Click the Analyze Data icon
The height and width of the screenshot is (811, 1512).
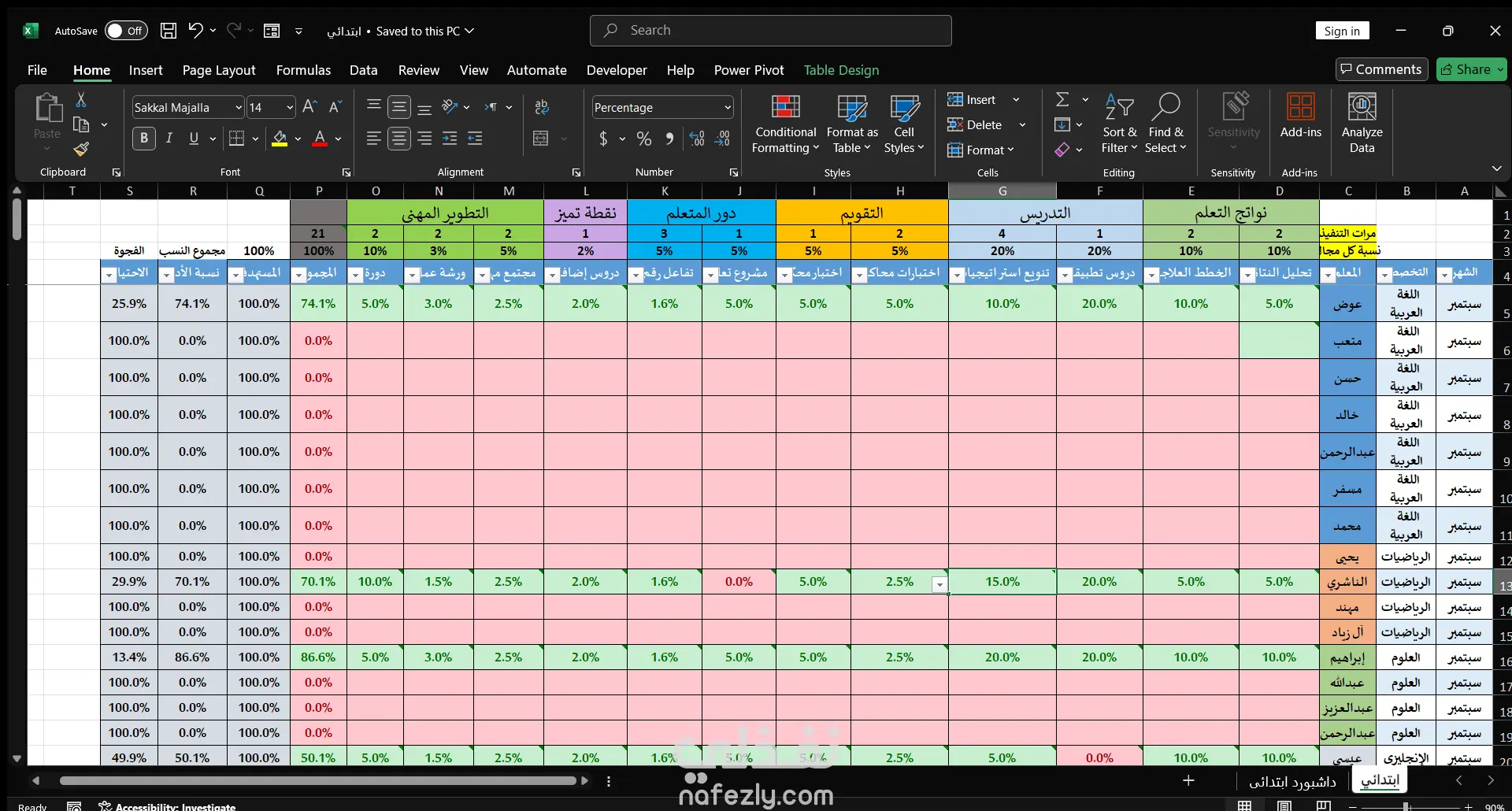point(1362,124)
